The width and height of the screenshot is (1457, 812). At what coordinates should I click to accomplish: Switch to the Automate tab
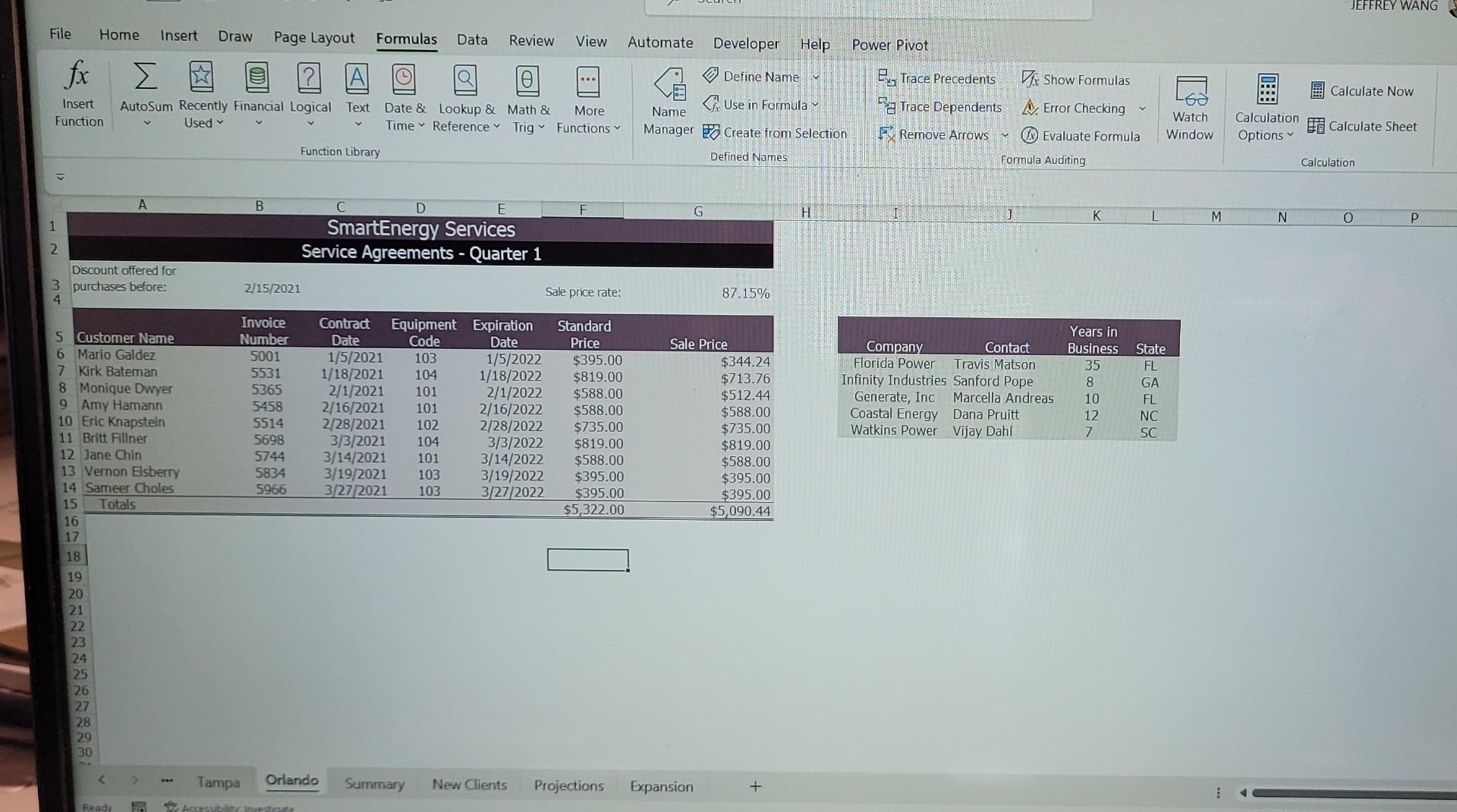(660, 42)
